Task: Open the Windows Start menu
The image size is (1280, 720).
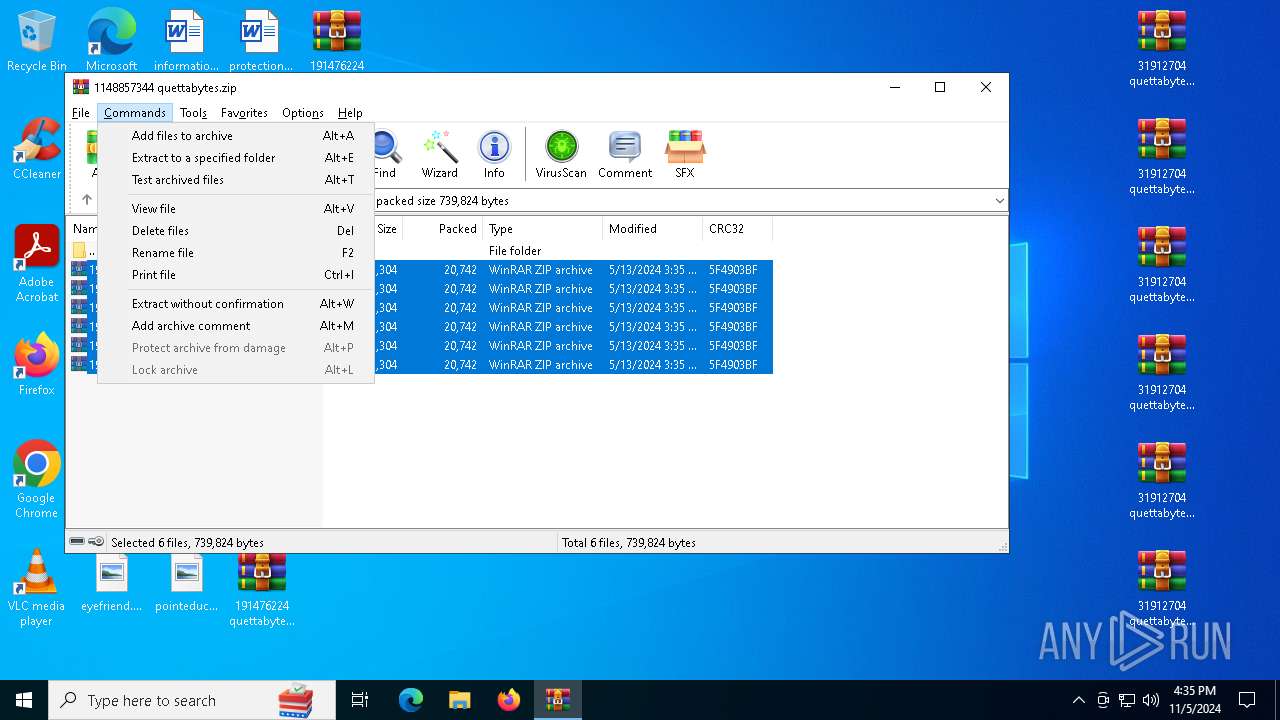Action: [24, 700]
